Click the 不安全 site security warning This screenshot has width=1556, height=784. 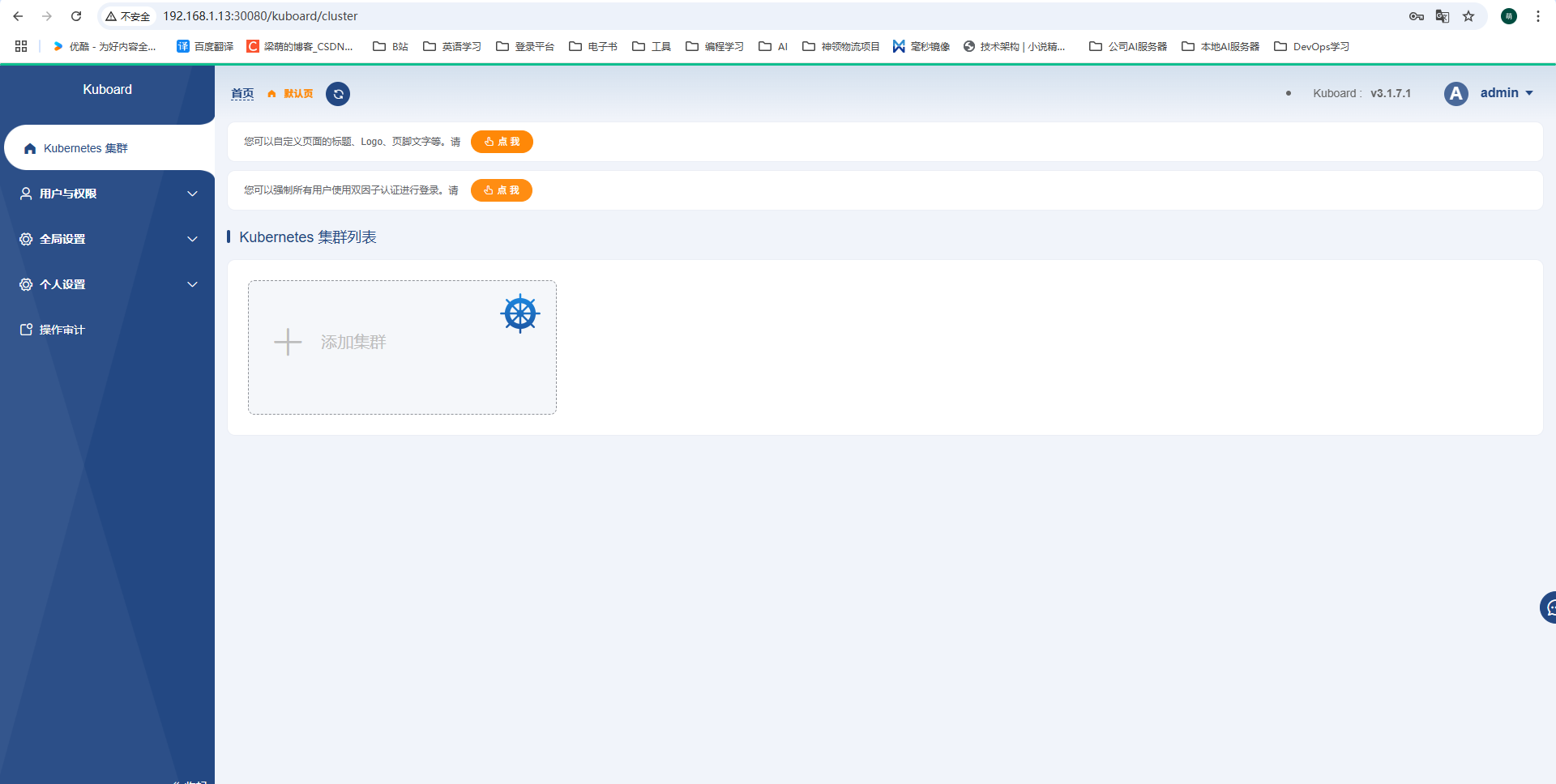[128, 16]
